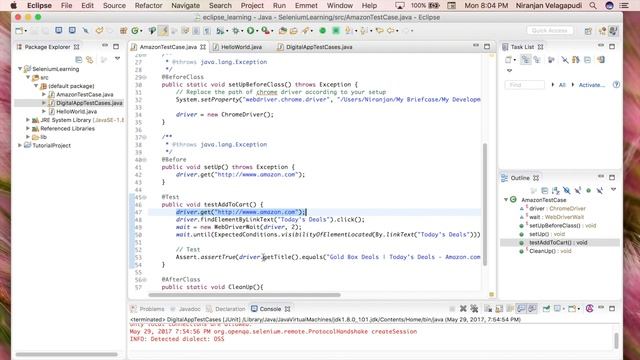Toggle Show Console on standard out change

pos(521,309)
